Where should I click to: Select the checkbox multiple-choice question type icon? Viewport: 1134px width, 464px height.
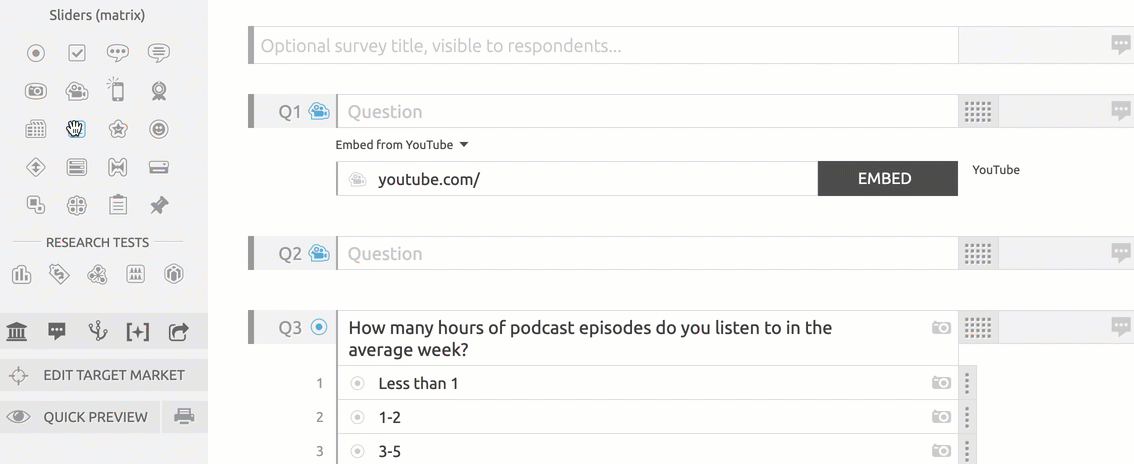pyautogui.click(x=77, y=53)
